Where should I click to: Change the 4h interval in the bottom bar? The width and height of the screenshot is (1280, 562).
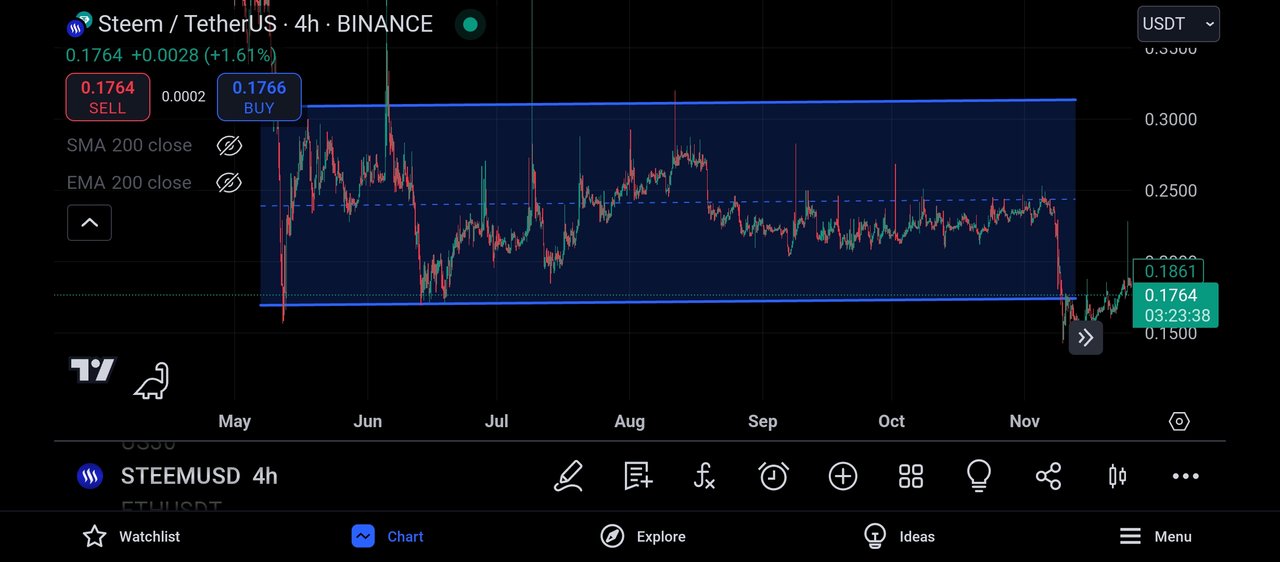pos(265,476)
